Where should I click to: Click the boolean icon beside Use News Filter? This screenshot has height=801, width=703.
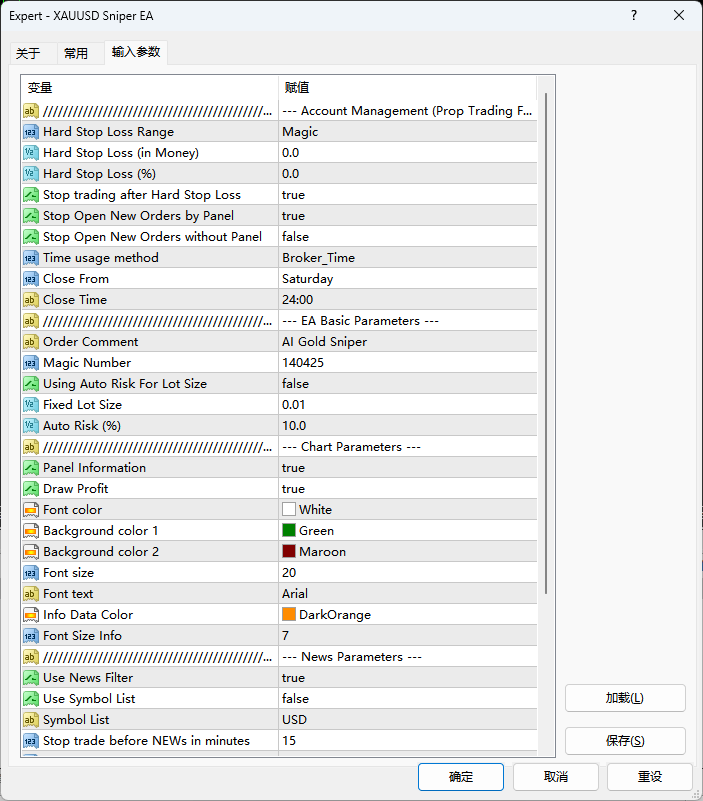tap(31, 678)
